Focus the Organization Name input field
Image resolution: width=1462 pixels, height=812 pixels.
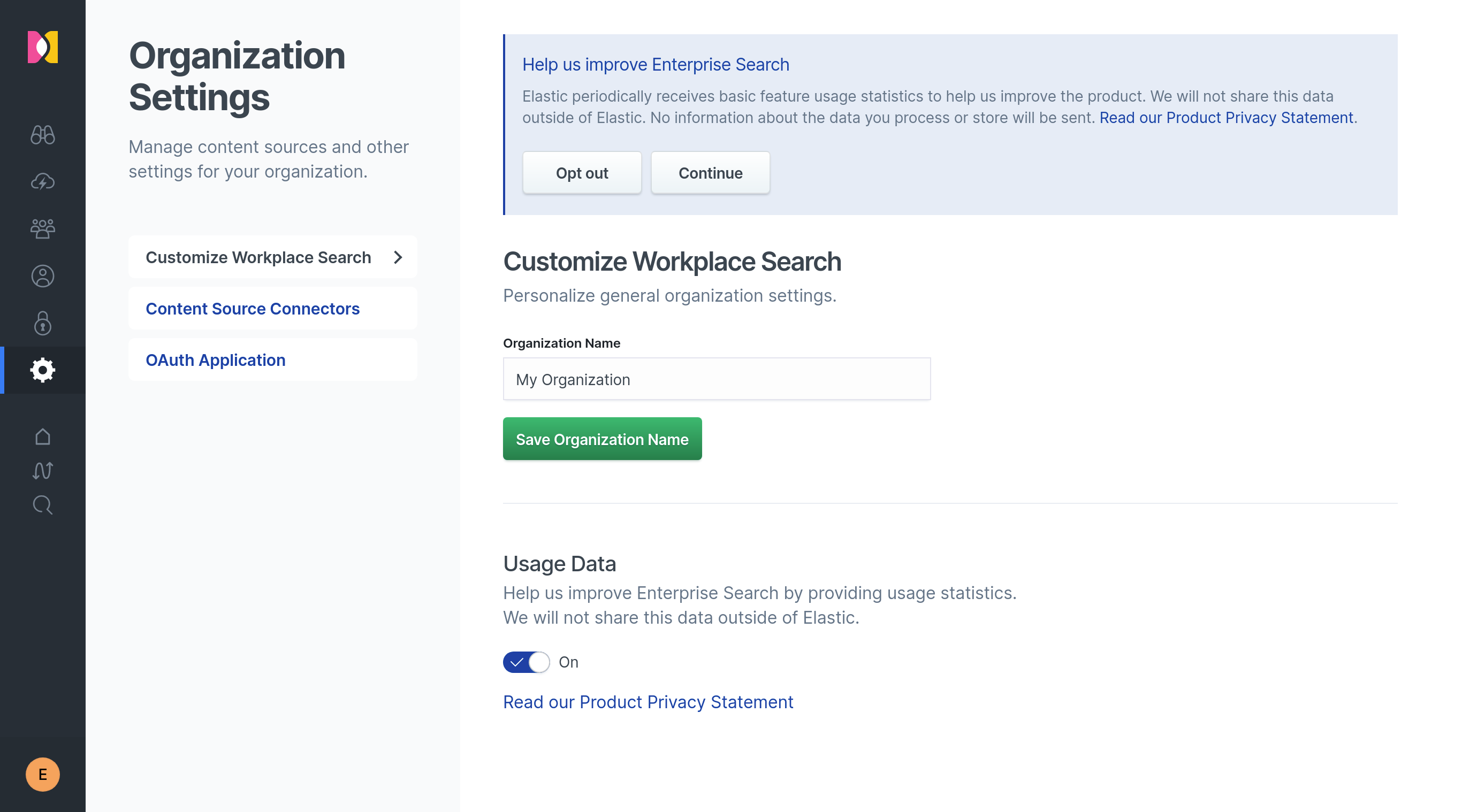(x=717, y=379)
